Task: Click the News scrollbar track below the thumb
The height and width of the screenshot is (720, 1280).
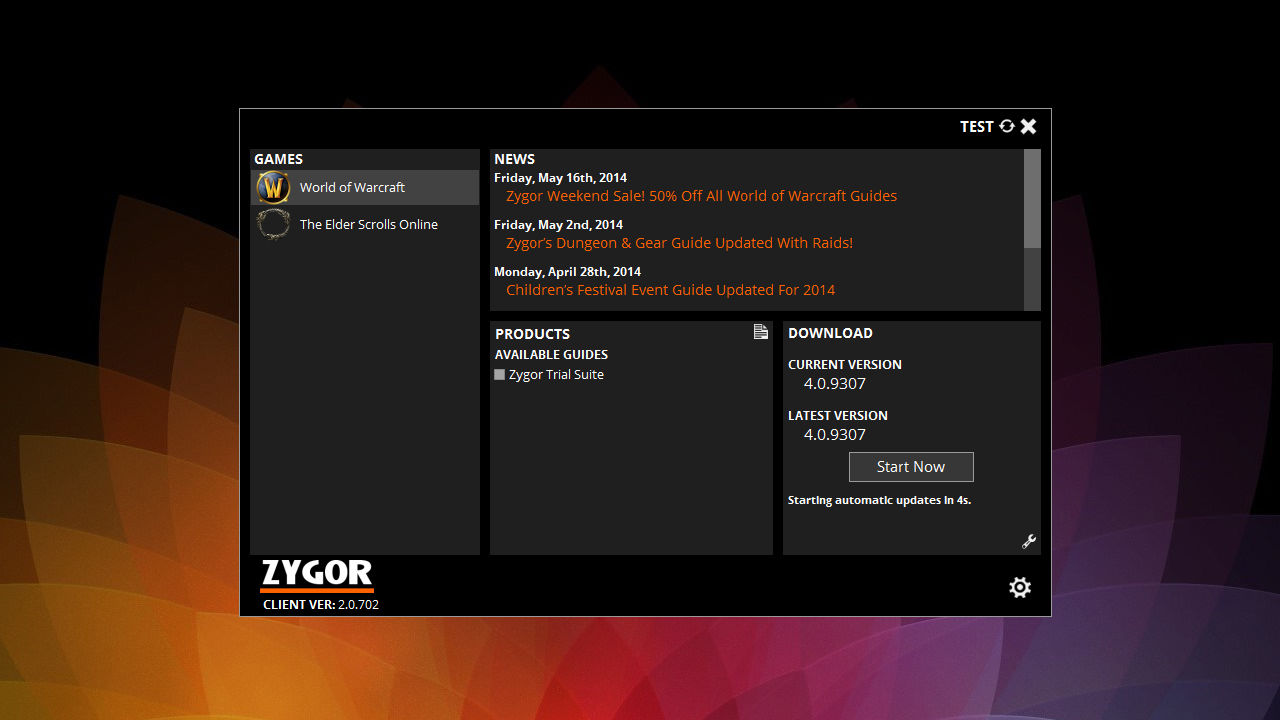Action: (1032, 280)
